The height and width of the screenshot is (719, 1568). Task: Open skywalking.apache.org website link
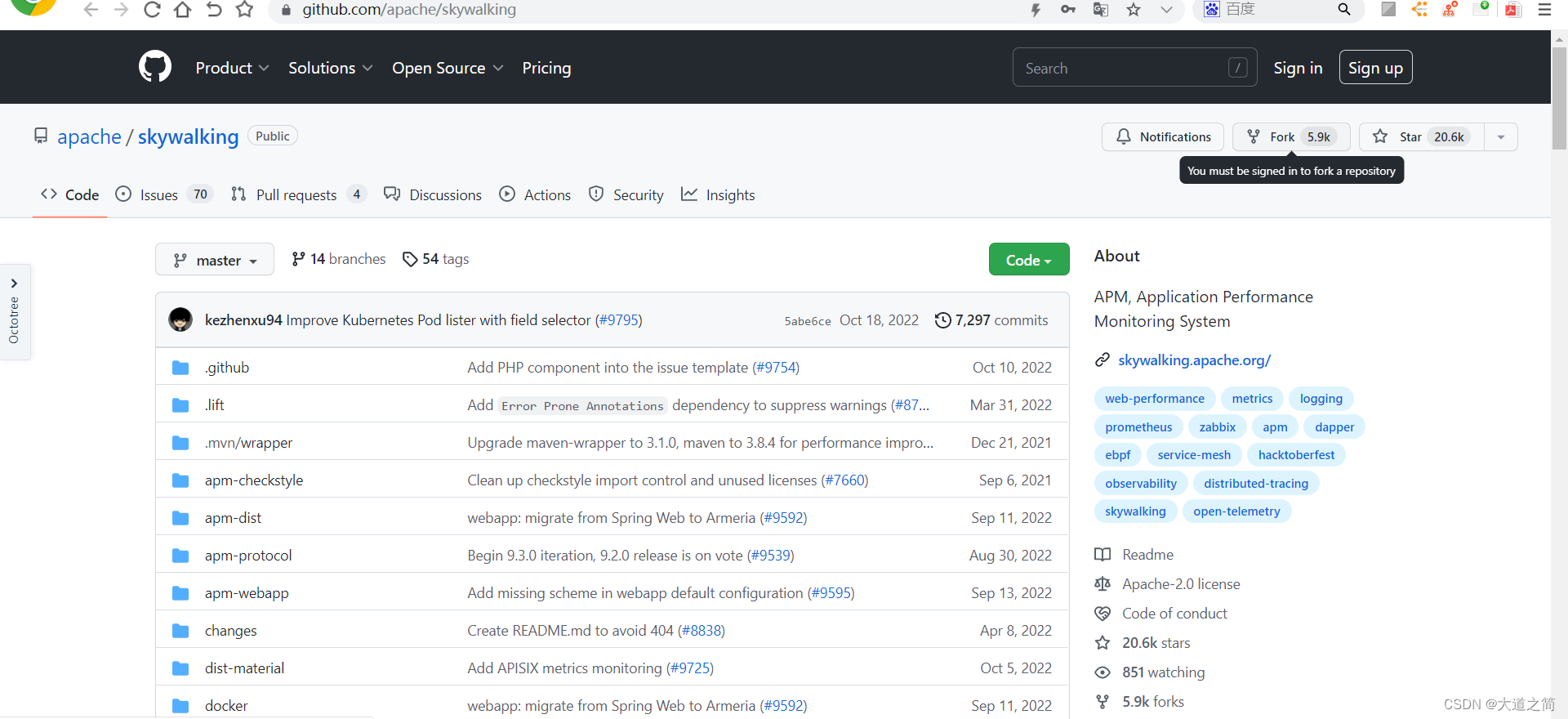1194,360
